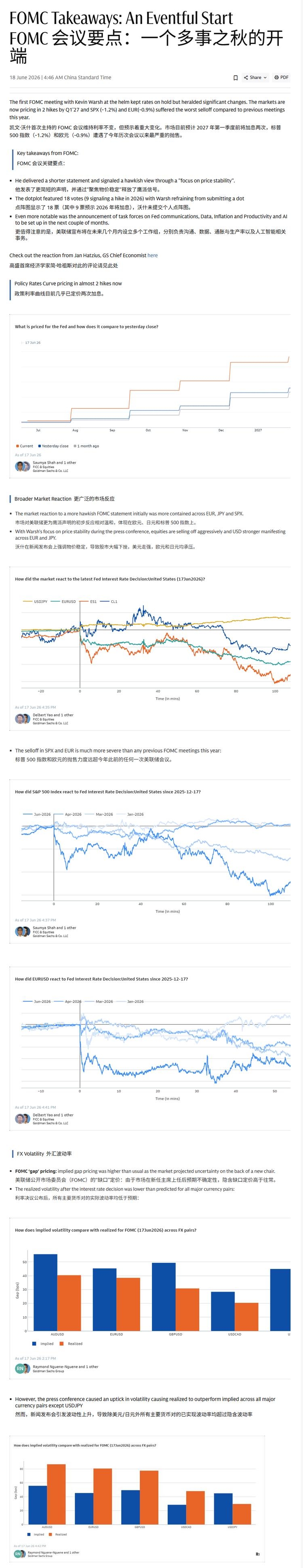Screen dimensions: 303x1568
Task: Export the article as PDF
Action: (x=281, y=77)
